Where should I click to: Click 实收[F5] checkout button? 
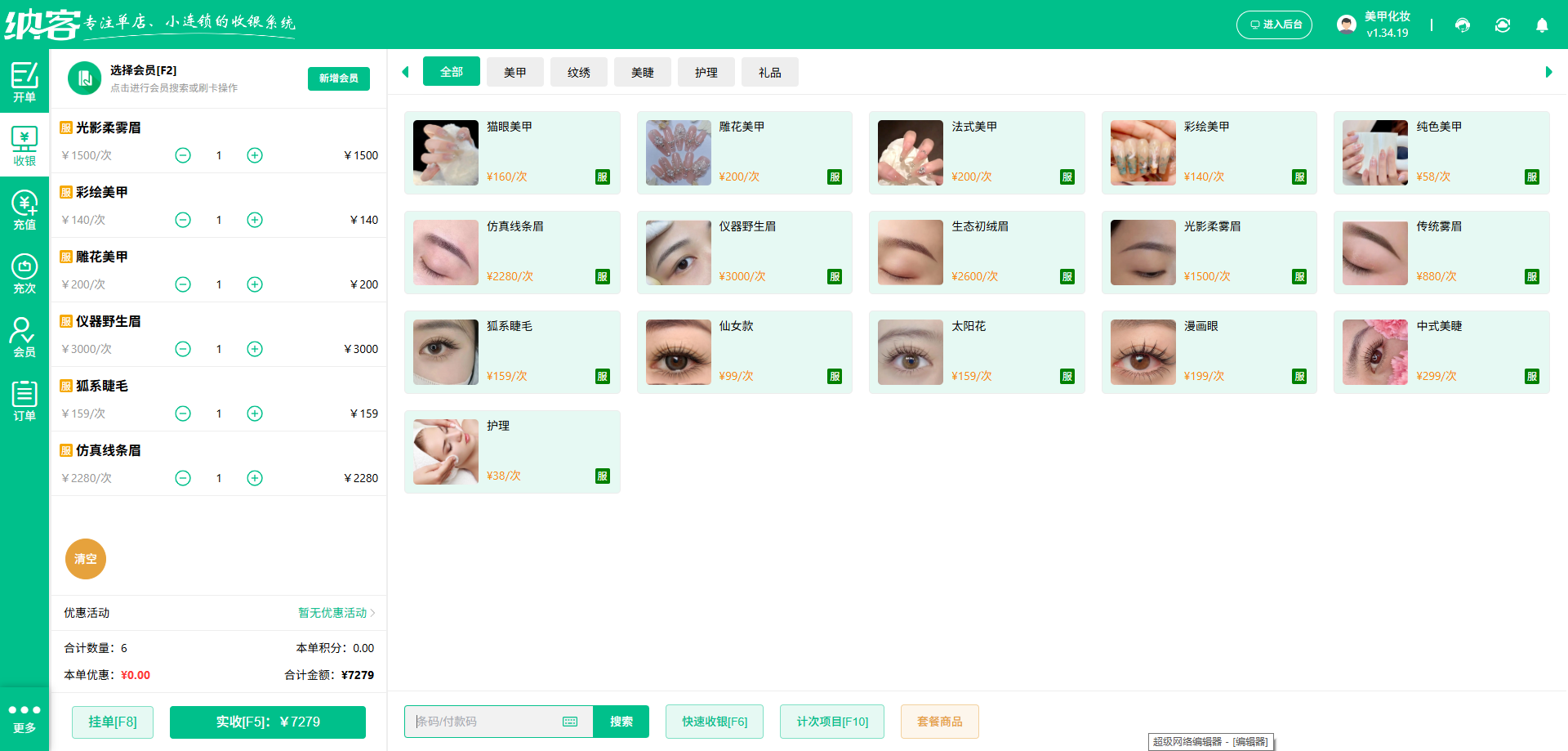click(267, 722)
